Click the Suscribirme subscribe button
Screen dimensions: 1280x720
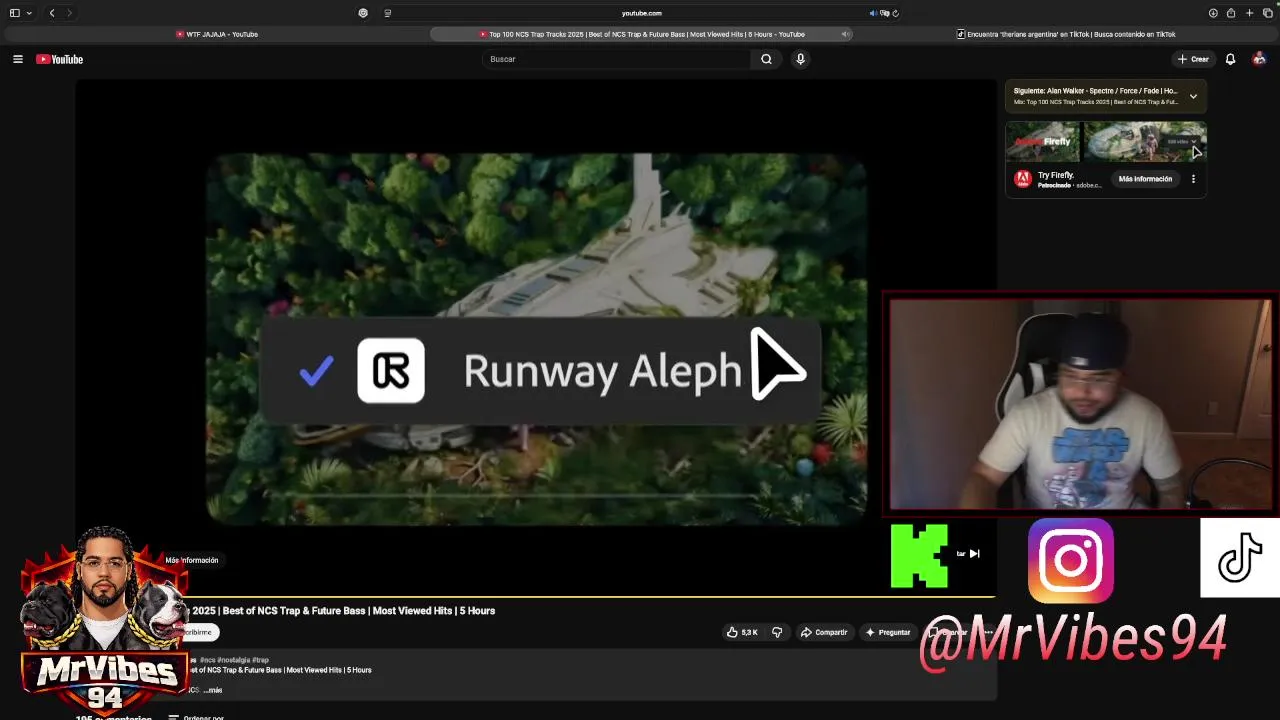point(199,632)
